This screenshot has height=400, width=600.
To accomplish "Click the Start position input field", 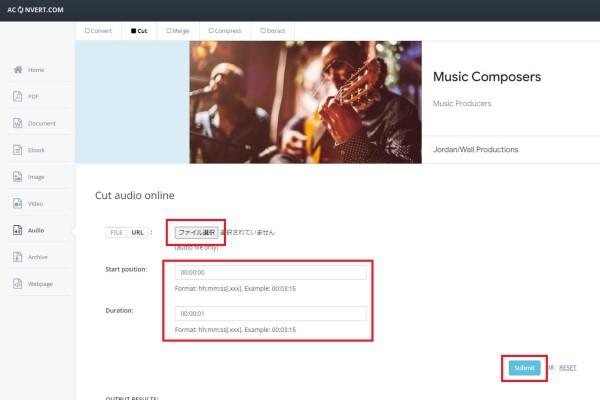I will (x=271, y=273).
